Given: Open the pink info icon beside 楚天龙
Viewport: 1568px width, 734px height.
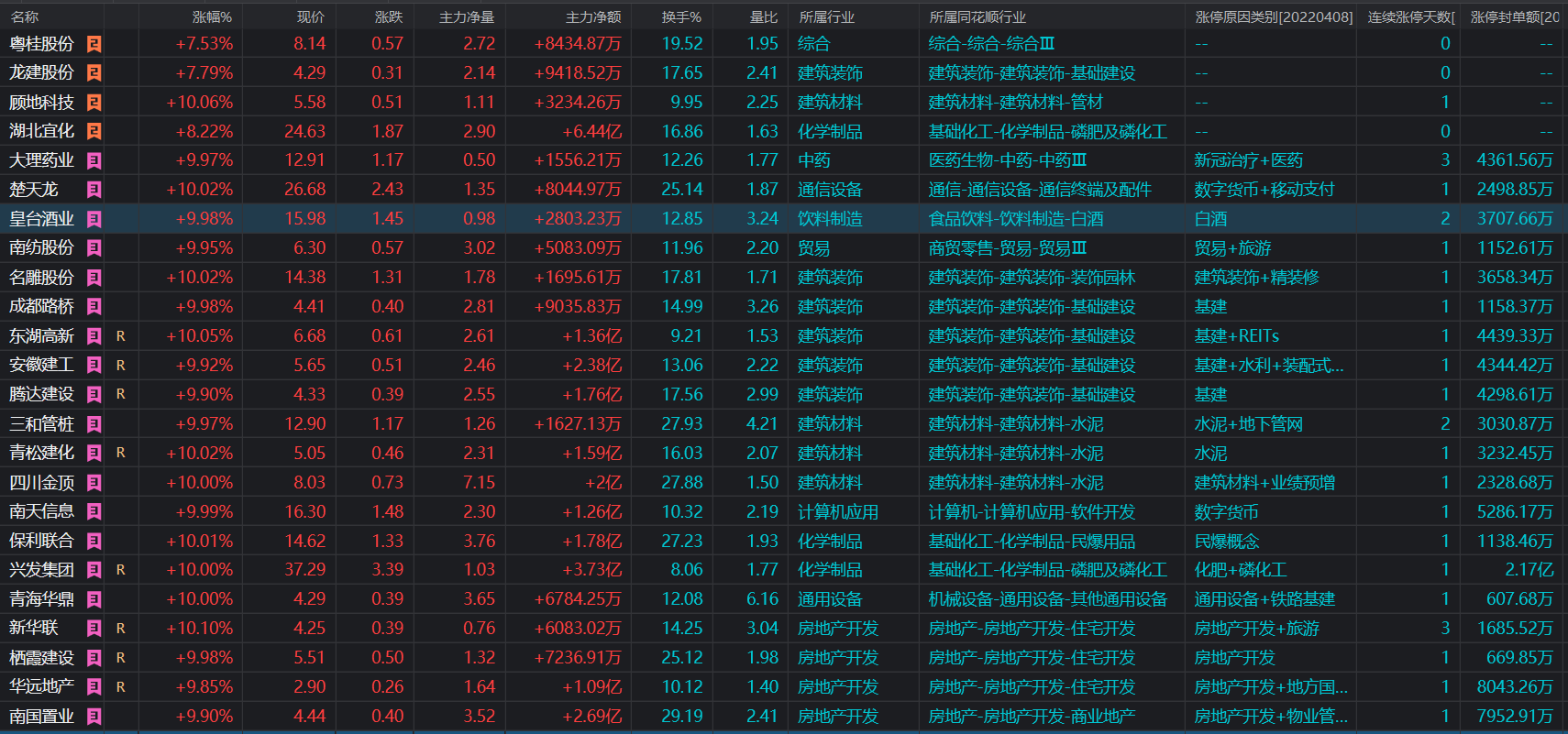Looking at the screenshot, I should pos(94,190).
